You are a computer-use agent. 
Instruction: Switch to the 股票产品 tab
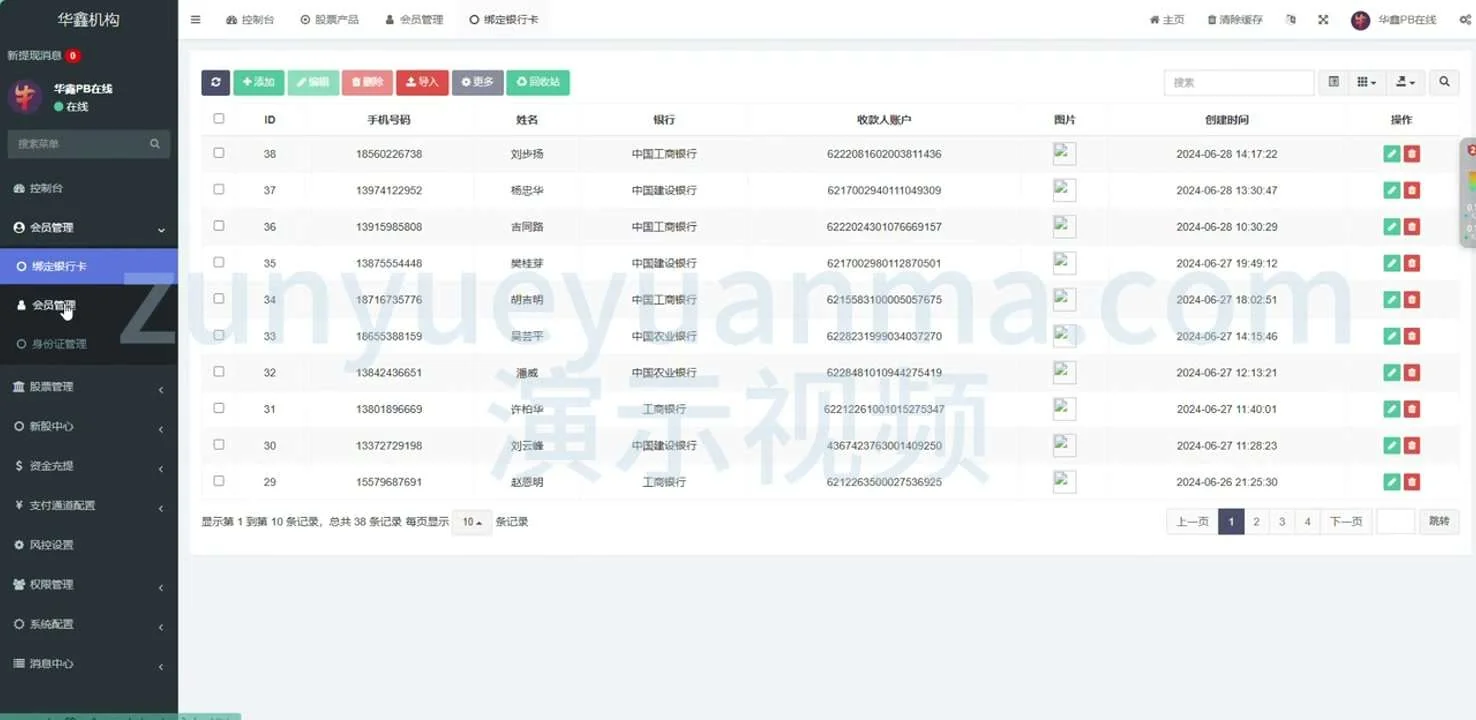[329, 20]
